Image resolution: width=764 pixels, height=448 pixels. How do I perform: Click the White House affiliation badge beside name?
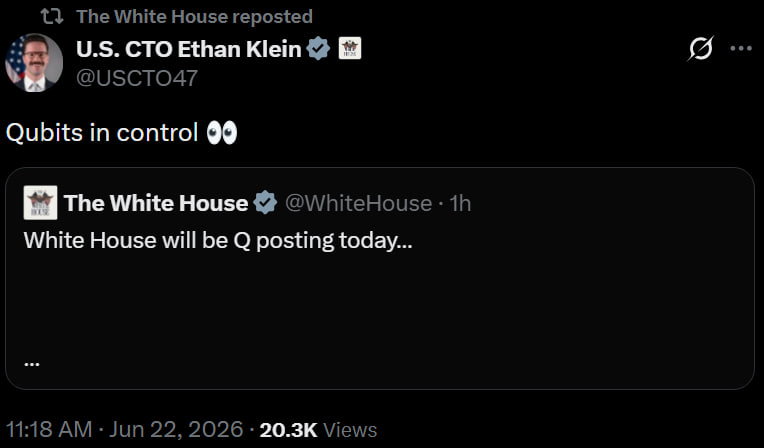[x=350, y=49]
